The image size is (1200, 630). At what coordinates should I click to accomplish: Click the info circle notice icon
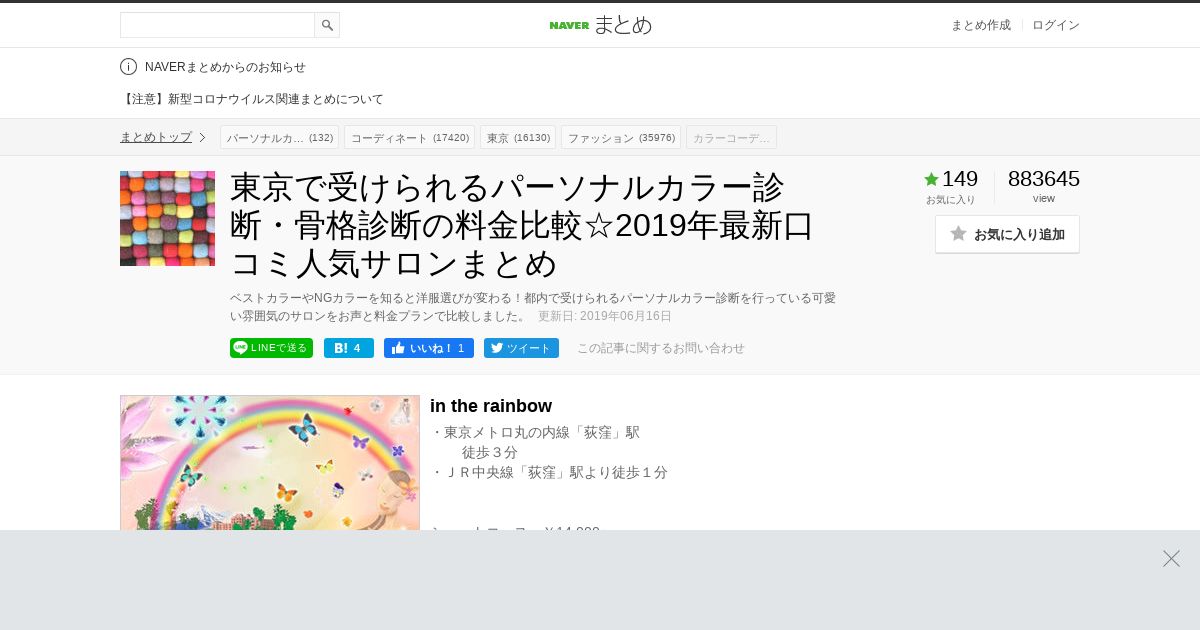(128, 67)
